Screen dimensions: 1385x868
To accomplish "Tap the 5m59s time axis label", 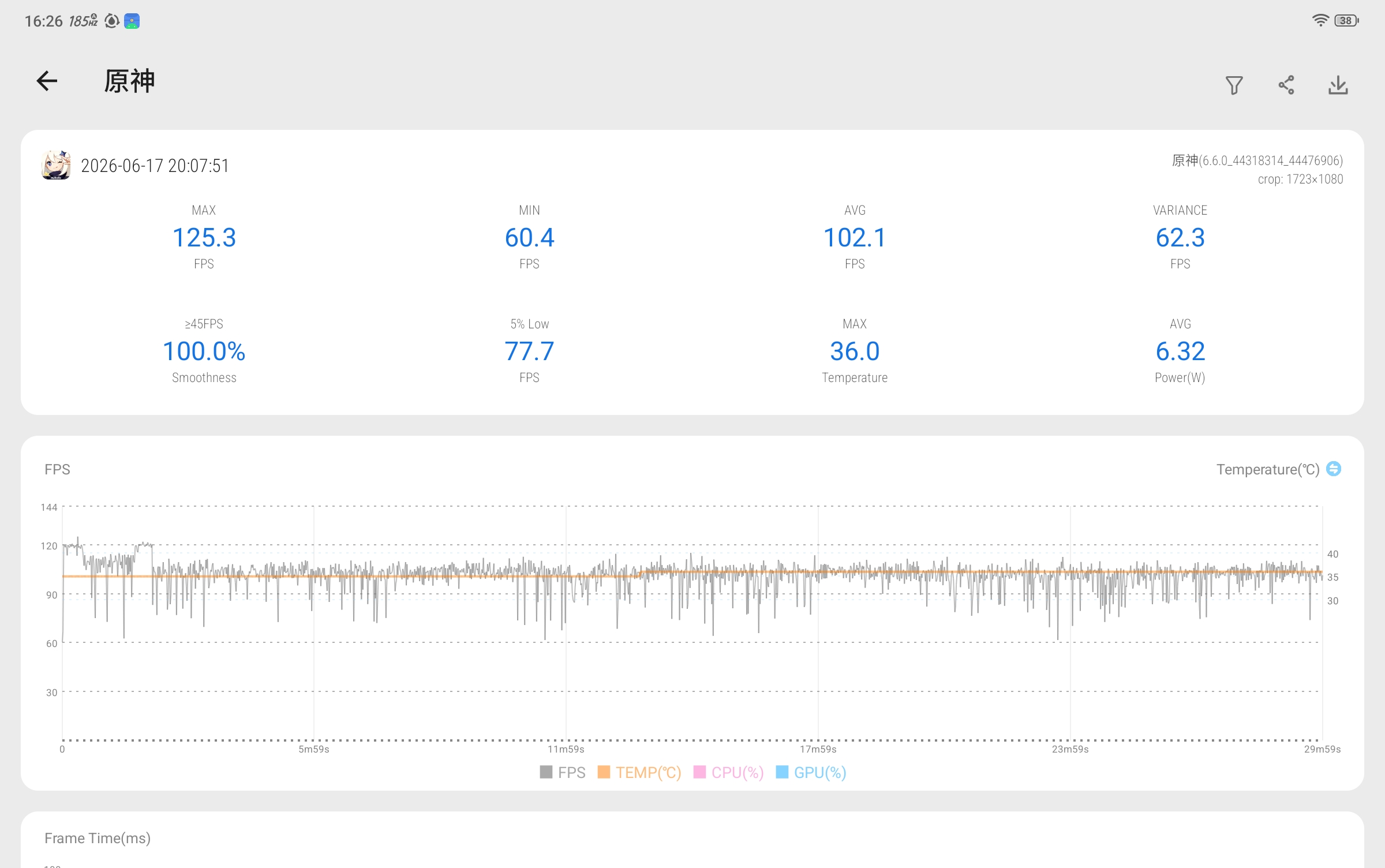I will point(314,749).
